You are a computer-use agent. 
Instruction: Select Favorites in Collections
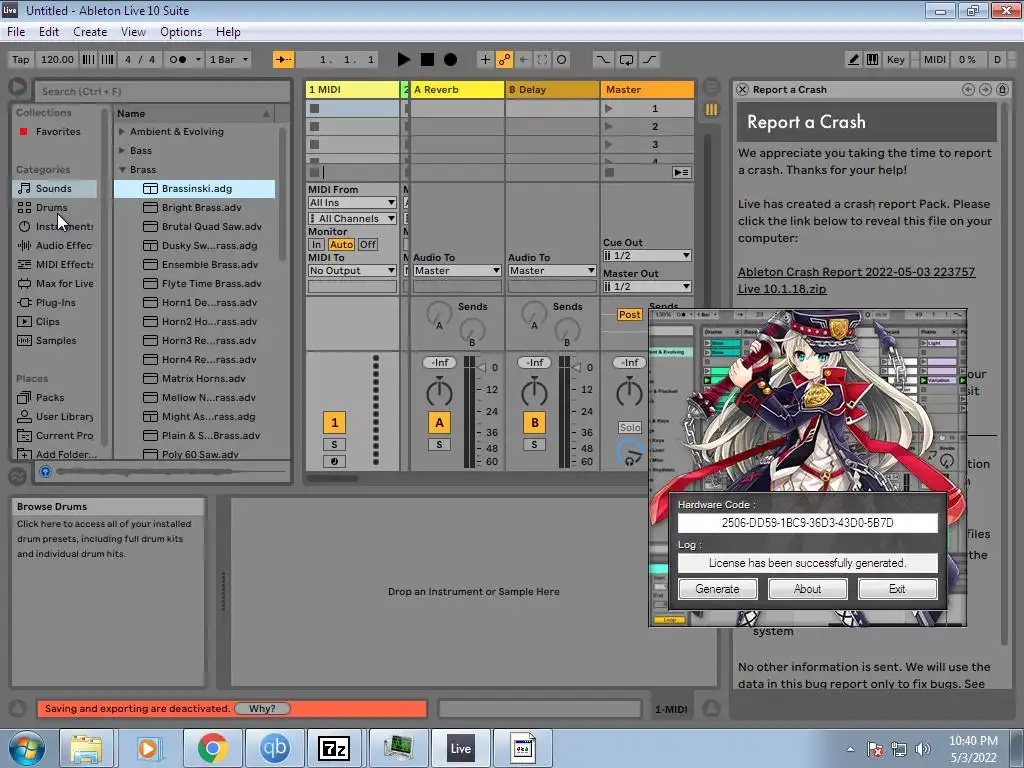(x=57, y=131)
